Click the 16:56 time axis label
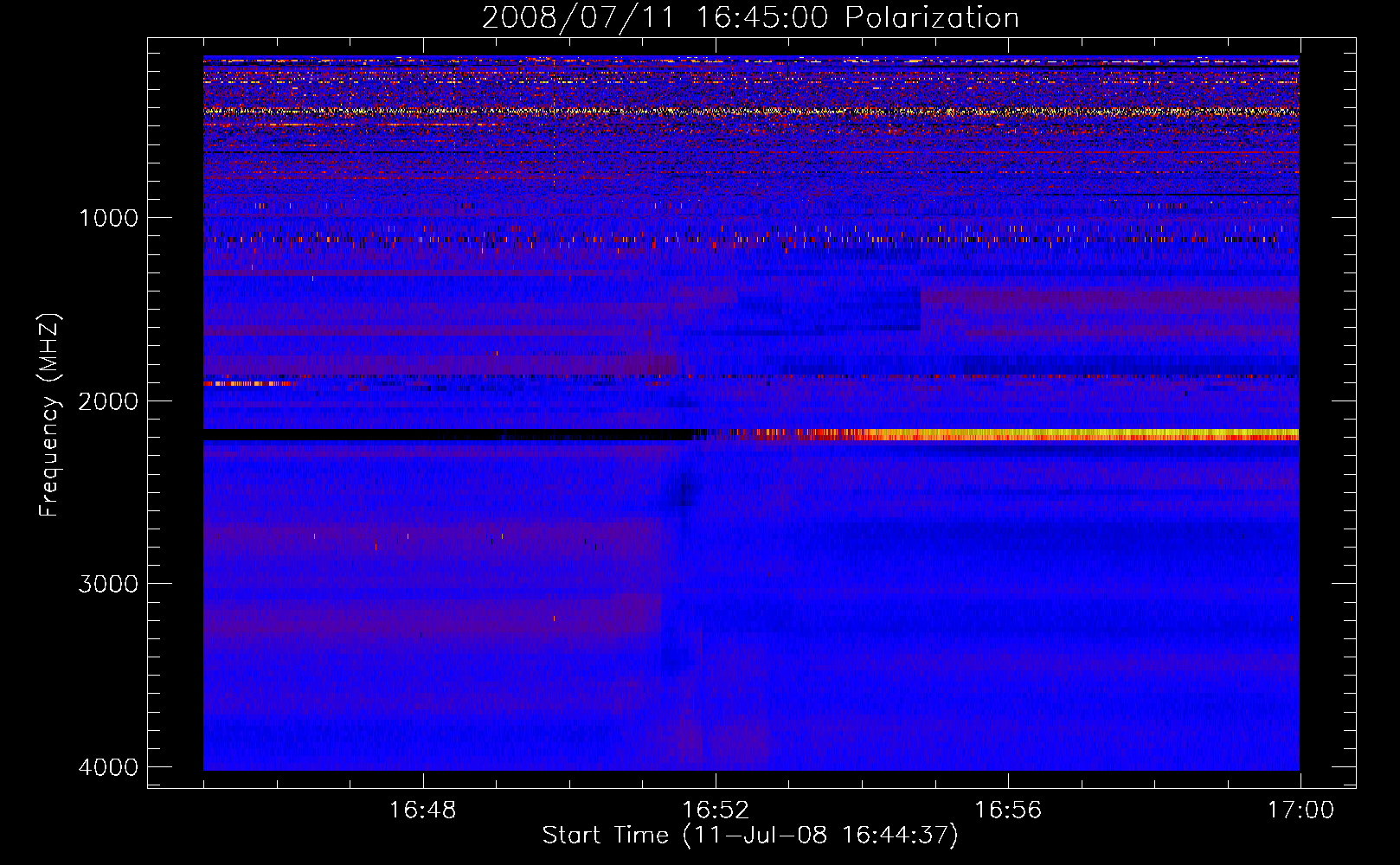Viewport: 1400px width, 865px height. coord(1008,811)
